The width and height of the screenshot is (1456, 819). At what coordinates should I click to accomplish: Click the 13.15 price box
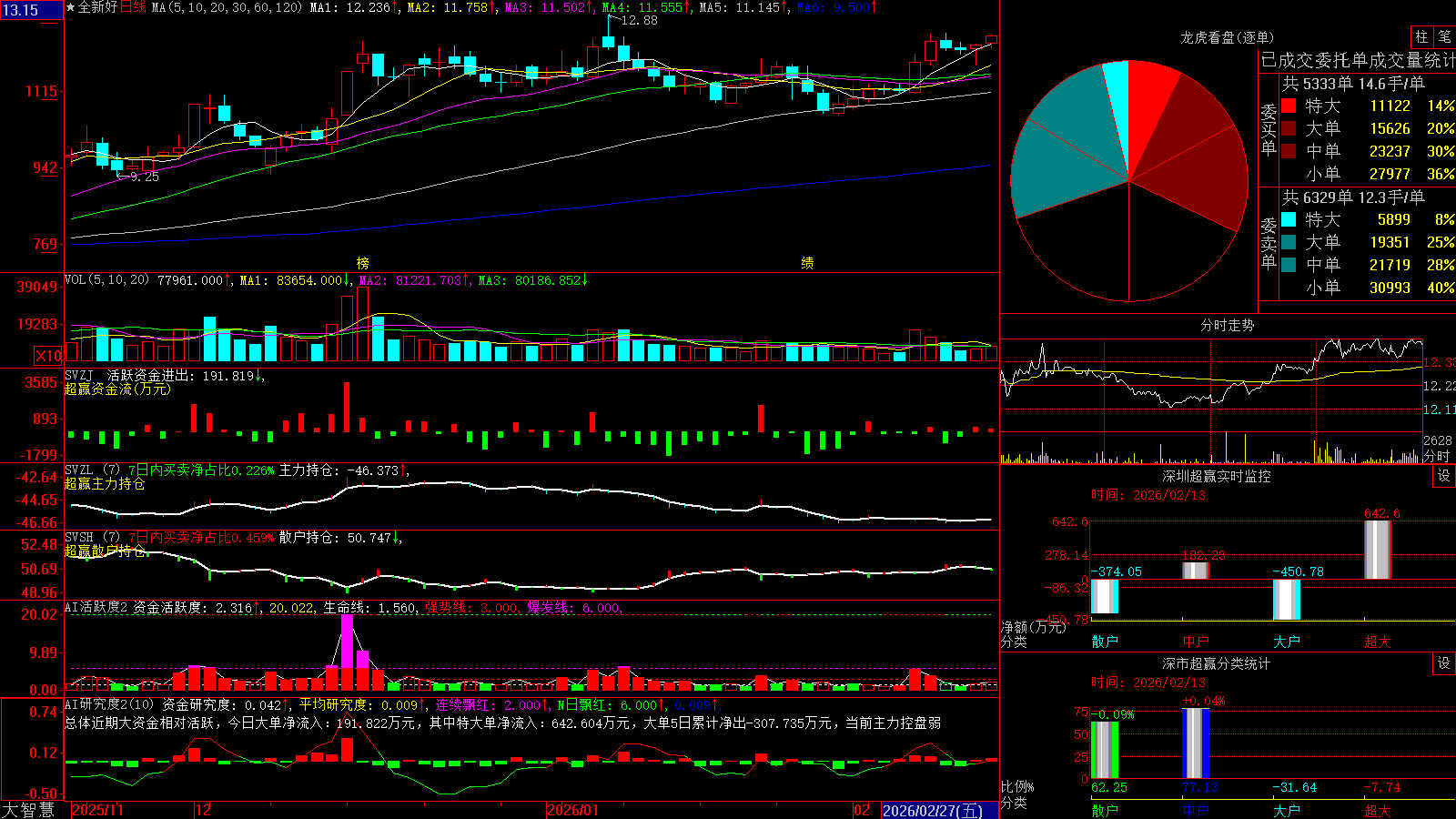[x=32, y=10]
